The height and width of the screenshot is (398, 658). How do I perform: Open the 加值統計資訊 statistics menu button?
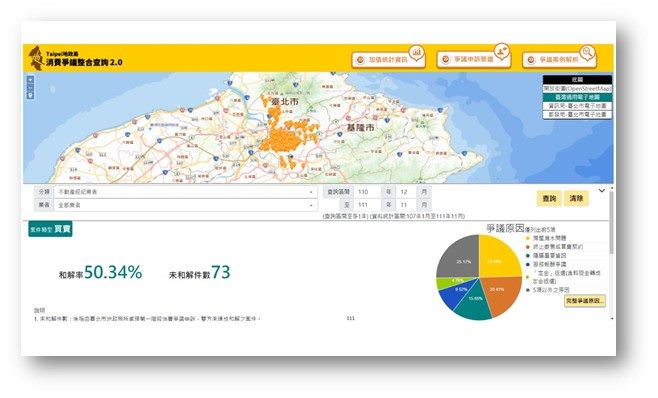point(388,60)
